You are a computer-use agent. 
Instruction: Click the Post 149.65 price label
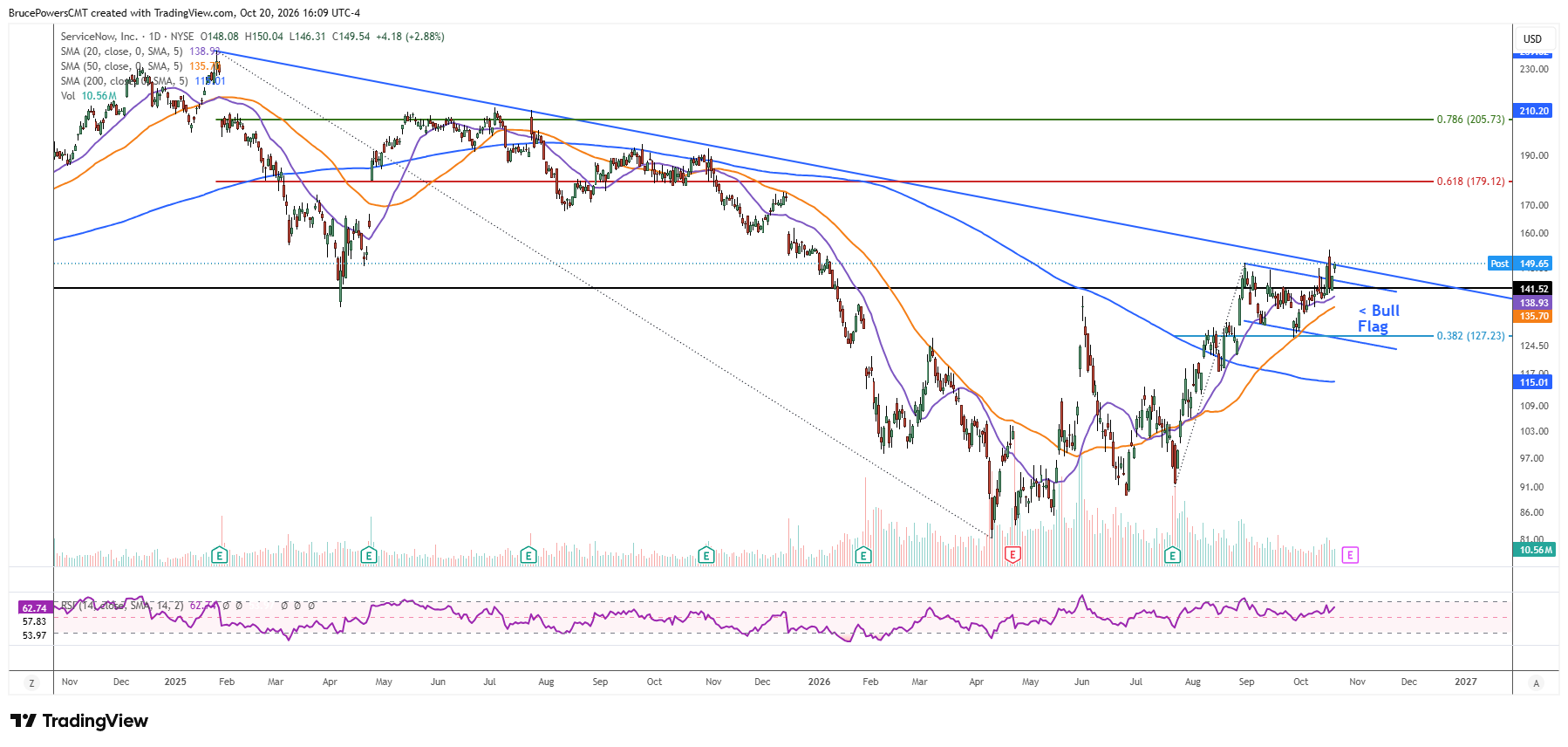coord(1520,264)
